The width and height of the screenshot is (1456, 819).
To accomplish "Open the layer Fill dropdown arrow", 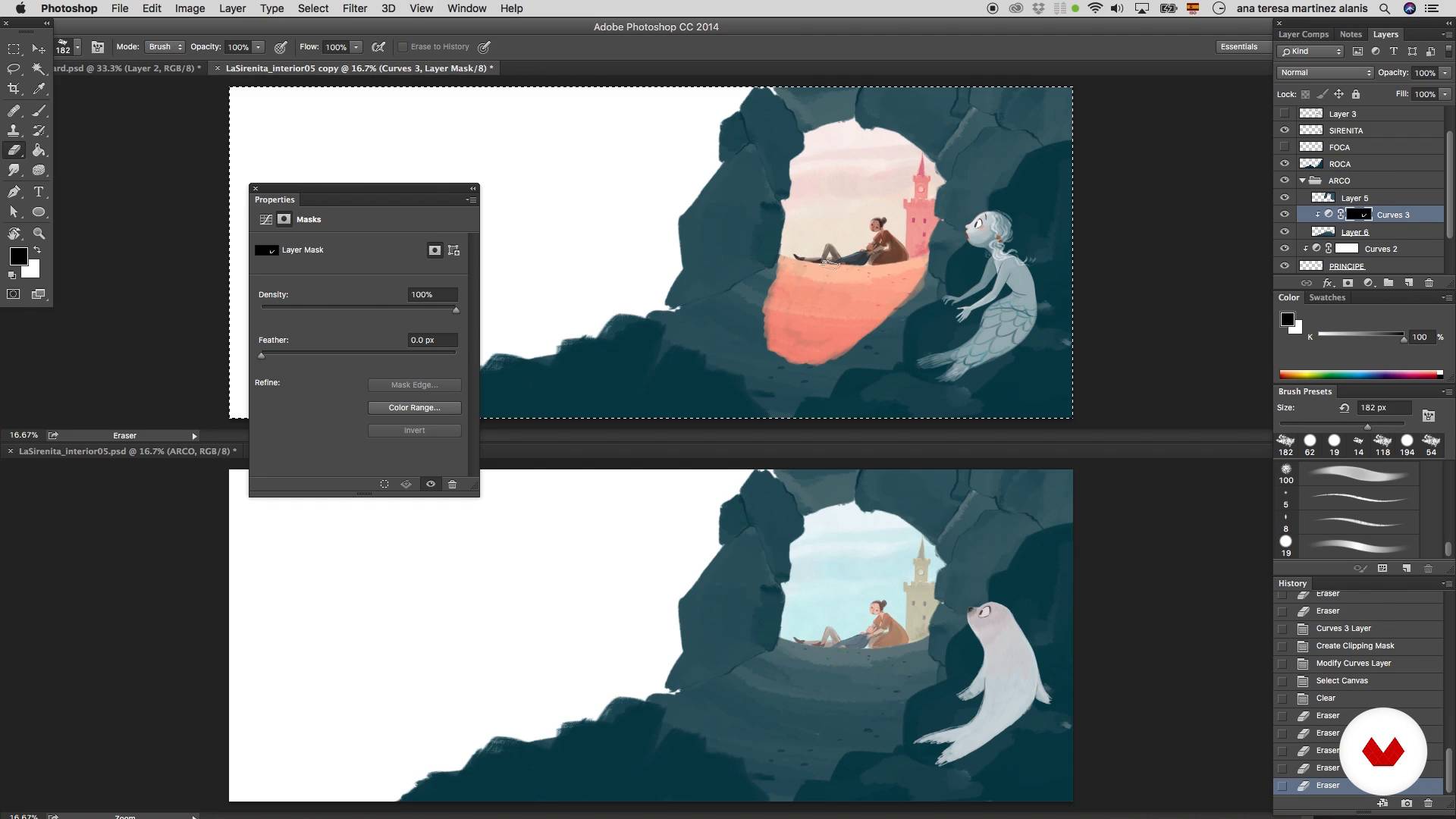I will point(1445,94).
